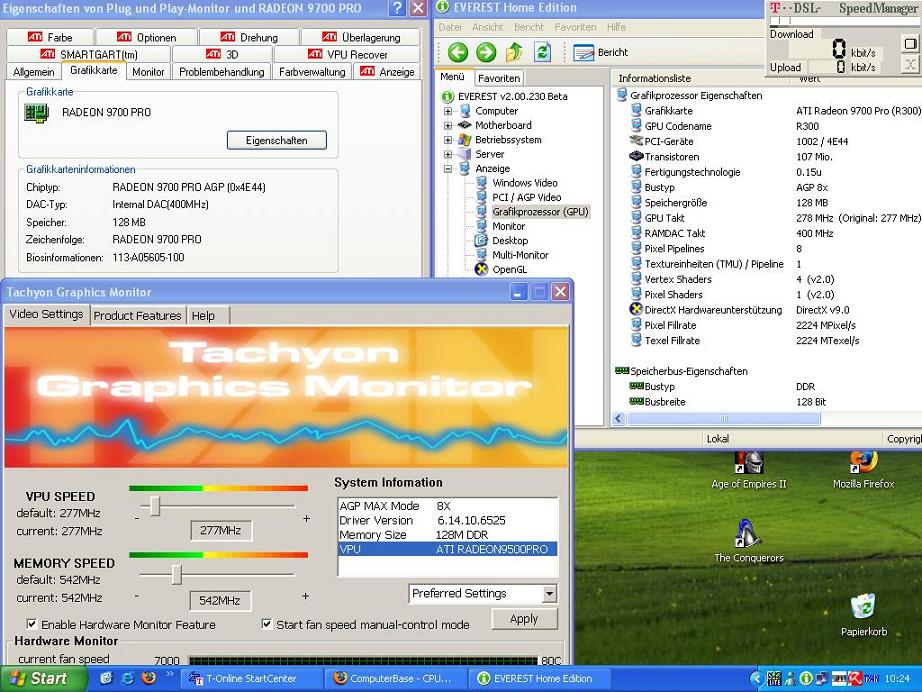
Task: Show more quick launch icons chevron
Action: (x=170, y=674)
